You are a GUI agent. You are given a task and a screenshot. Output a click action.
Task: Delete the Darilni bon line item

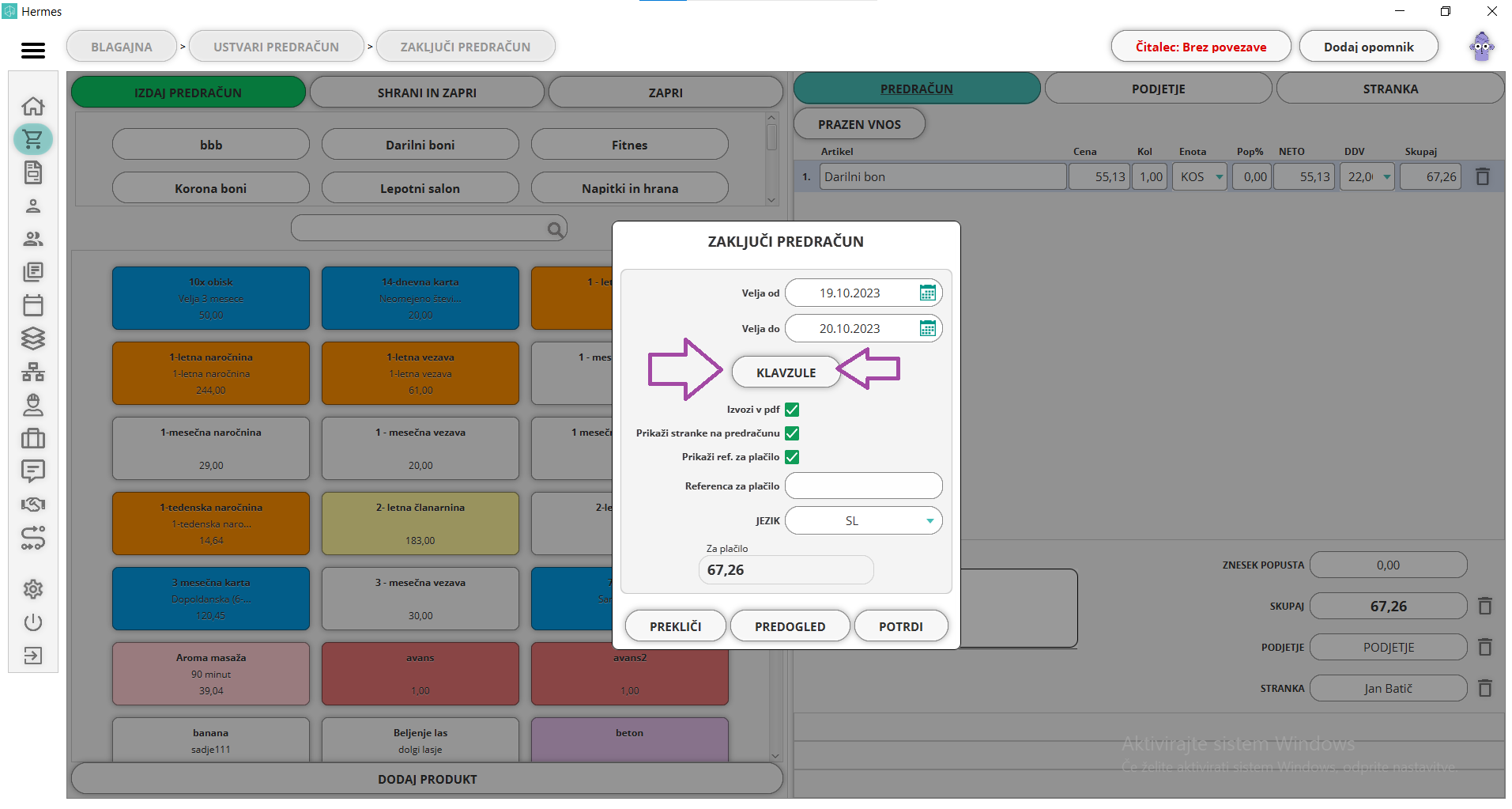click(x=1483, y=176)
